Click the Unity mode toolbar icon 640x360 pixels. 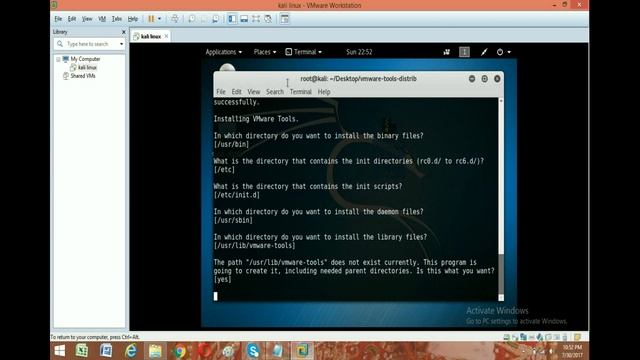pyautogui.click(x=268, y=19)
